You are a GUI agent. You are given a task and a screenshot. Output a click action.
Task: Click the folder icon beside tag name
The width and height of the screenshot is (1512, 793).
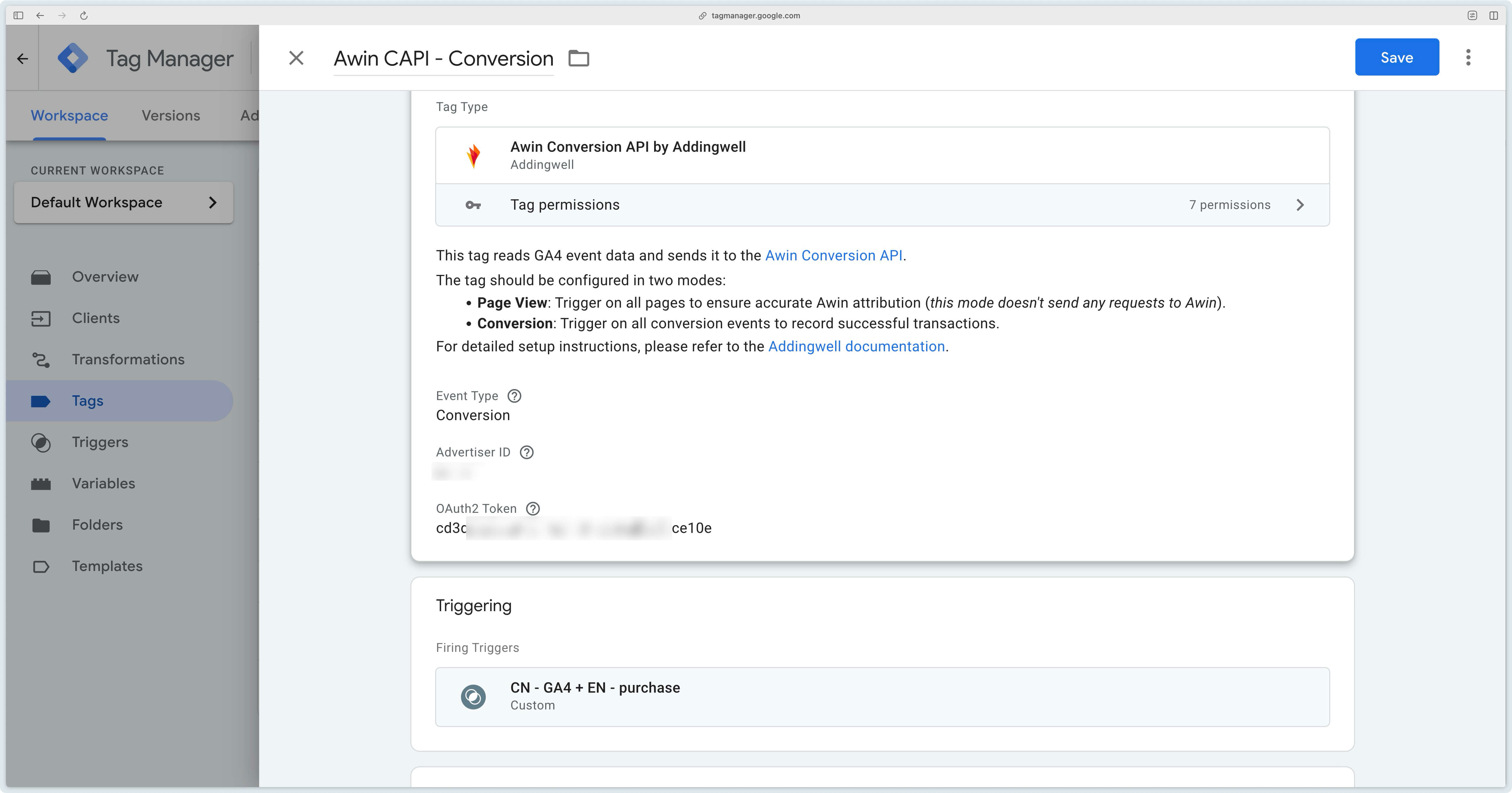pyautogui.click(x=579, y=58)
